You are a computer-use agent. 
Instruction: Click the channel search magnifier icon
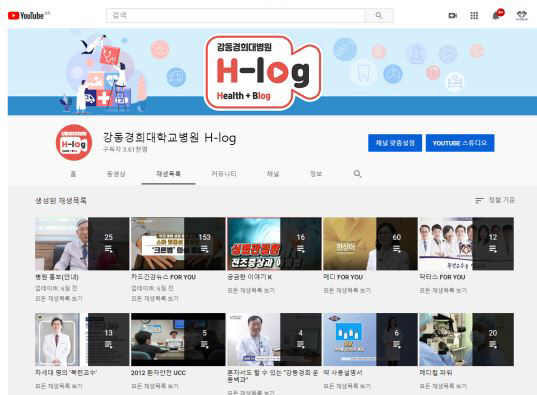[x=358, y=174]
